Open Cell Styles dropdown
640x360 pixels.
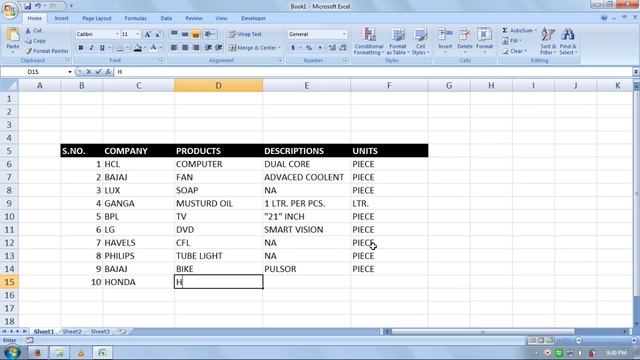(x=420, y=41)
